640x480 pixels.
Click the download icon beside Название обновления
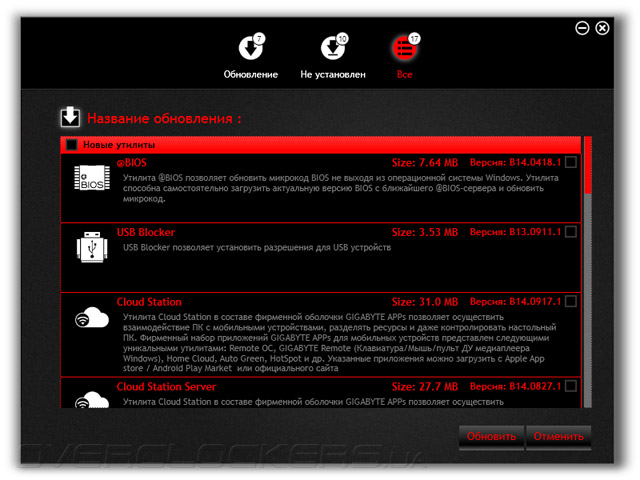pyautogui.click(x=70, y=118)
